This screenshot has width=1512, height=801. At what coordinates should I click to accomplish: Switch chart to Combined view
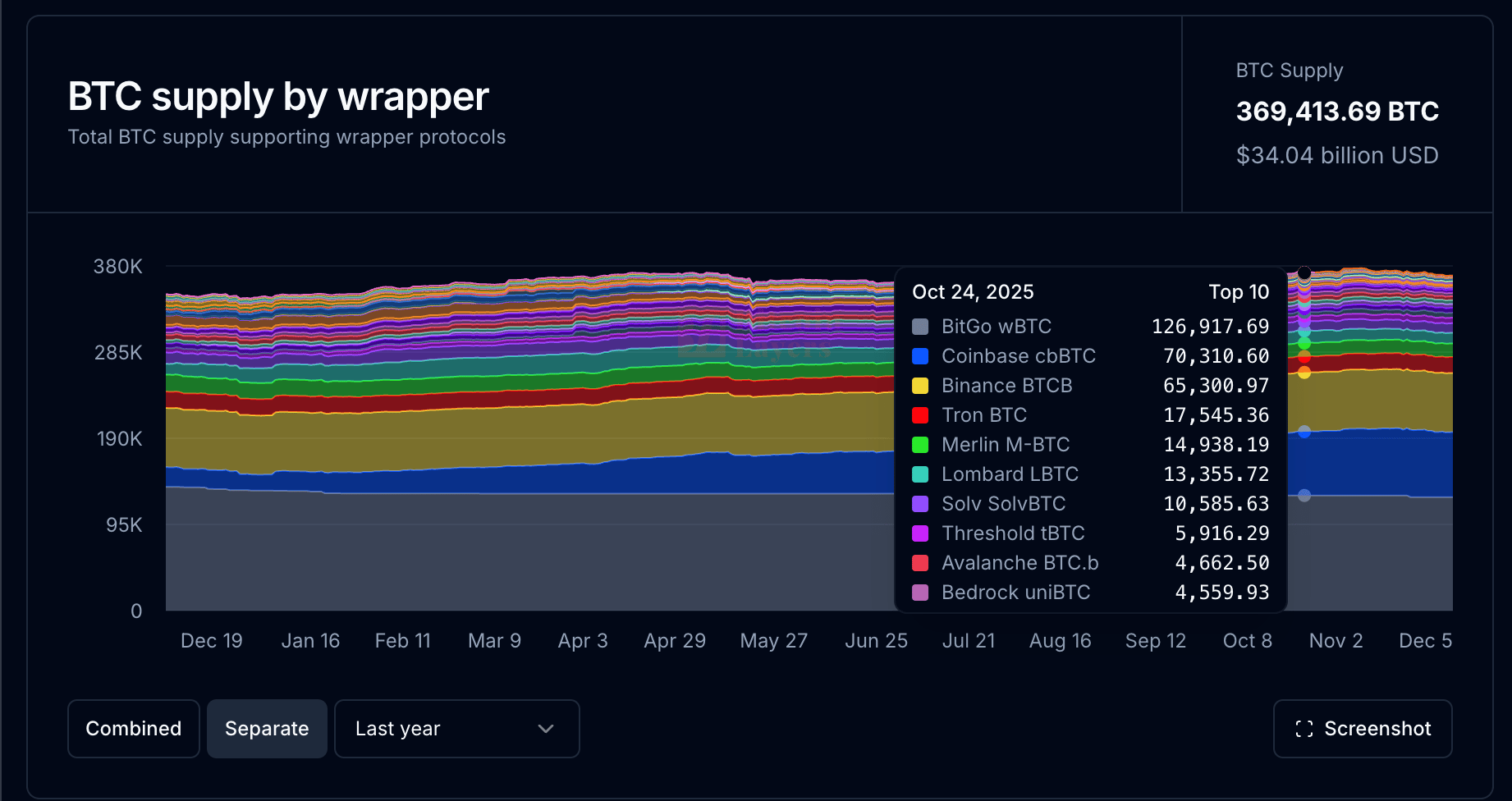134,729
